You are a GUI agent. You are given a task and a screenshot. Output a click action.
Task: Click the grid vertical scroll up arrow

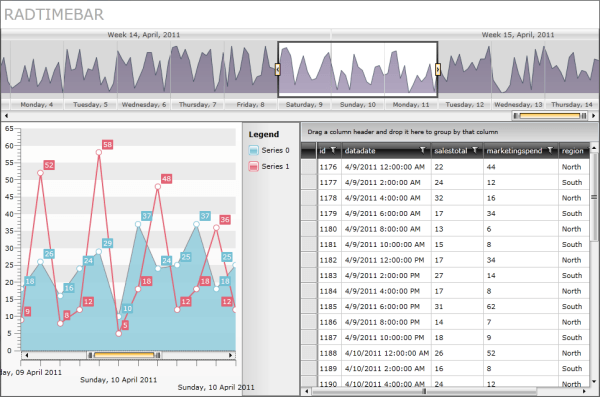tap(594, 147)
